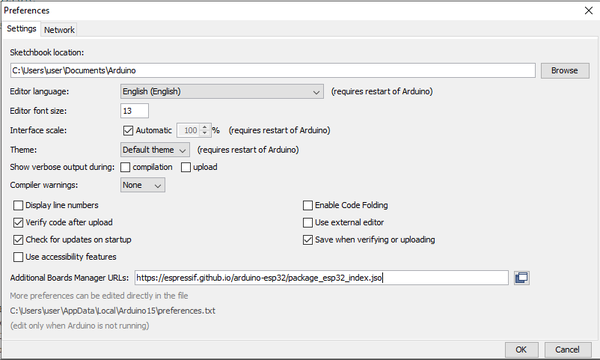The height and width of the screenshot is (360, 600).
Task: Click '(edit only when Arduino is not running)' text
Action: pos(80,326)
